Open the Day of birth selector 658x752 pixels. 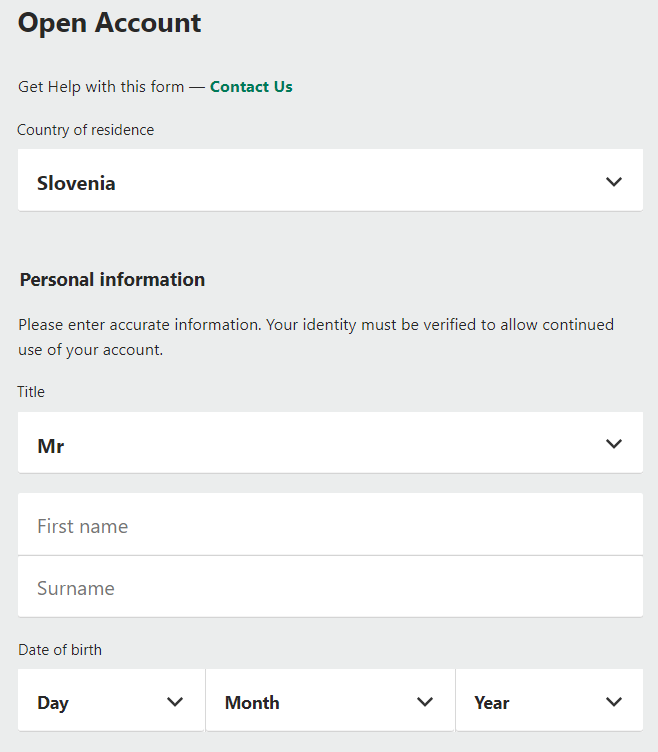click(111, 701)
